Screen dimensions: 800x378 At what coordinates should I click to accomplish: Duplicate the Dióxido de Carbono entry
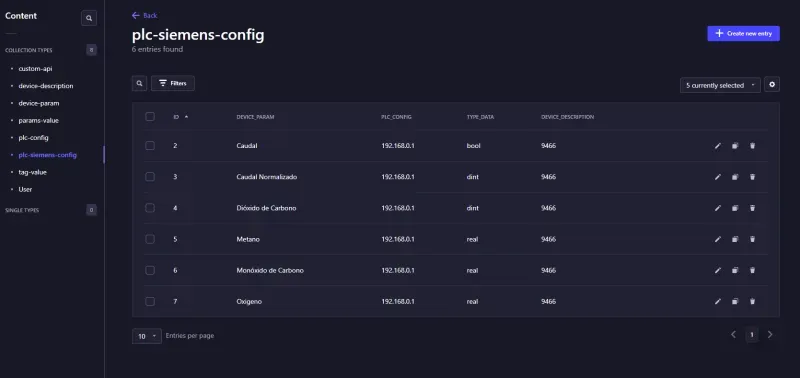tap(735, 208)
